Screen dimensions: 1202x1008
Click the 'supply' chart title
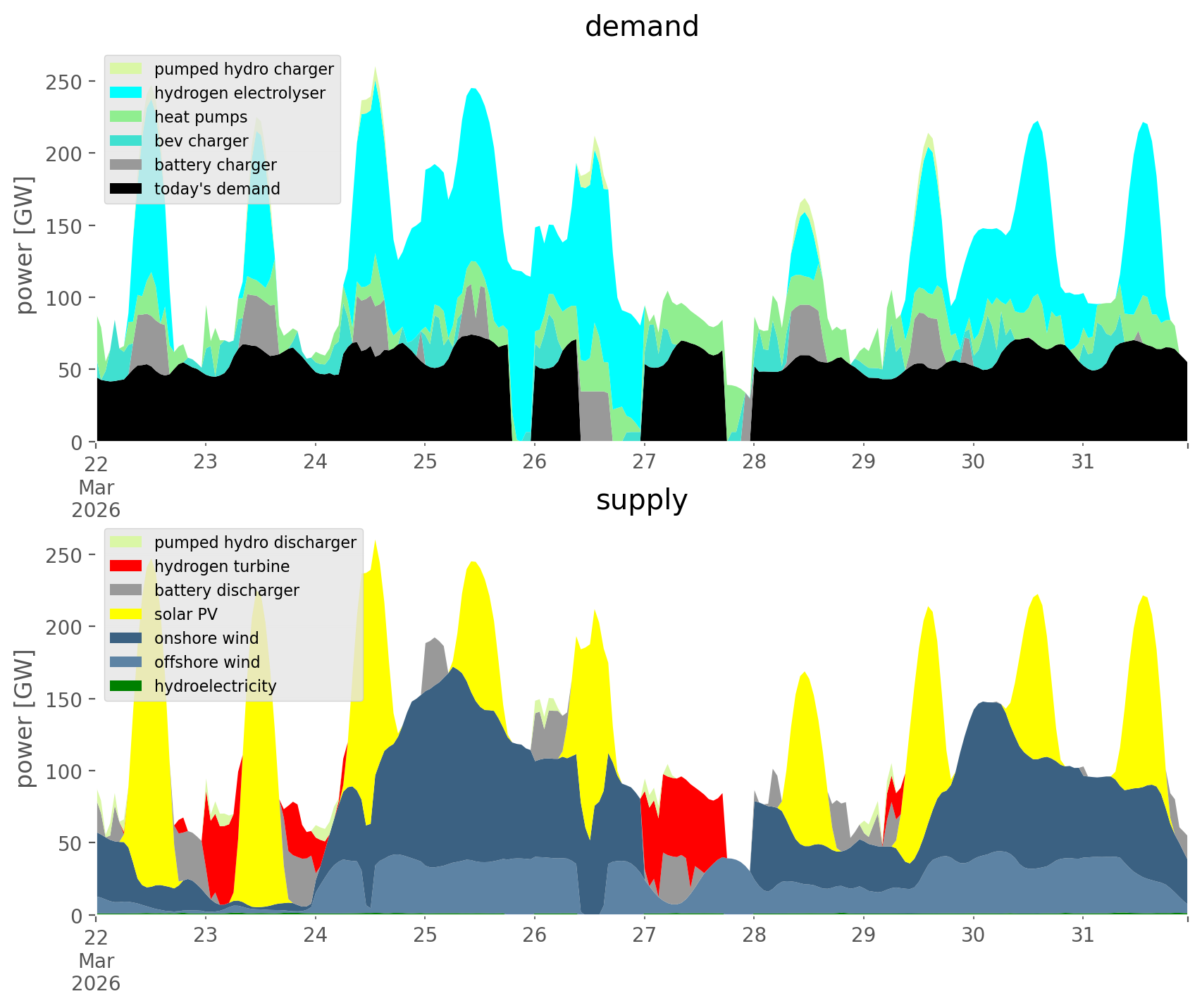tap(641, 500)
